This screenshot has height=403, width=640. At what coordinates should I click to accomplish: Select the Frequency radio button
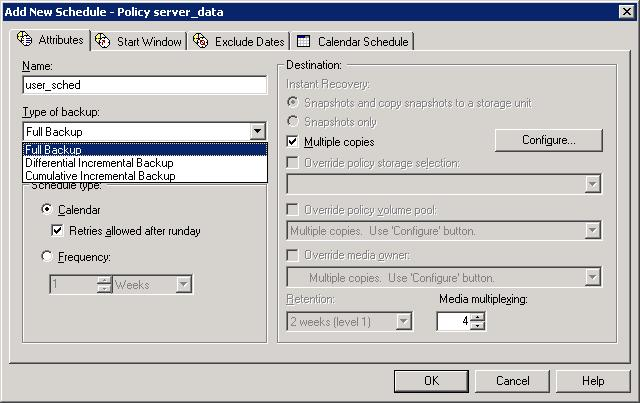(47, 256)
